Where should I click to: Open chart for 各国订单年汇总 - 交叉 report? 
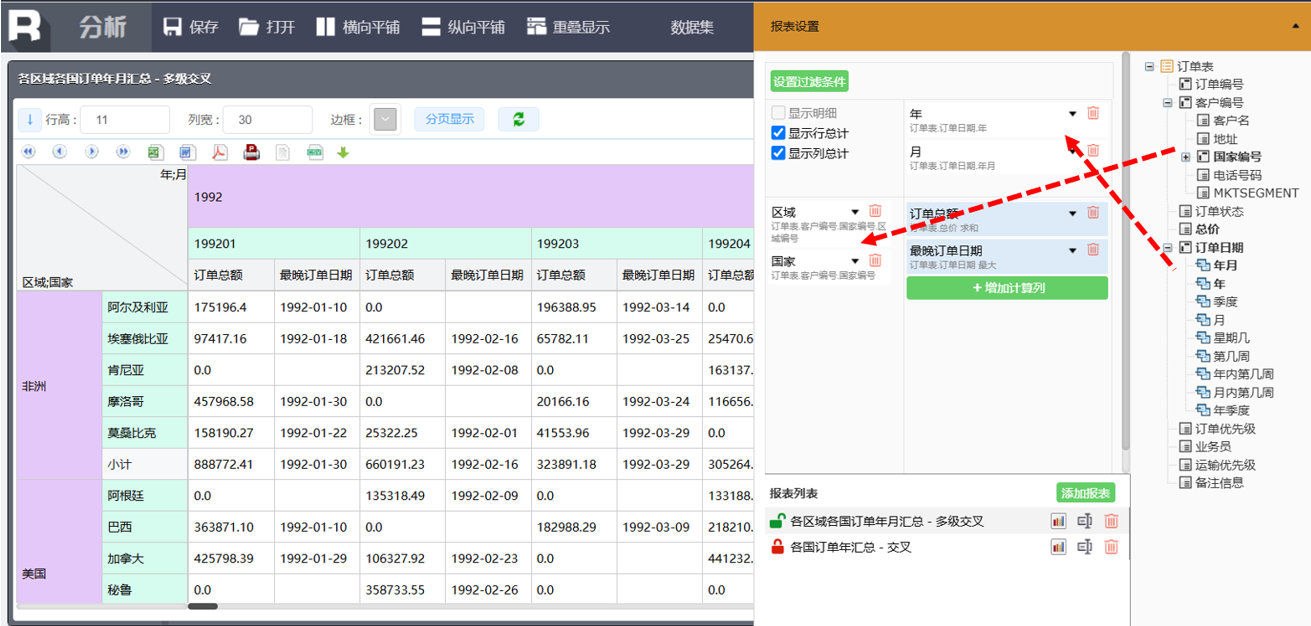tap(1058, 547)
